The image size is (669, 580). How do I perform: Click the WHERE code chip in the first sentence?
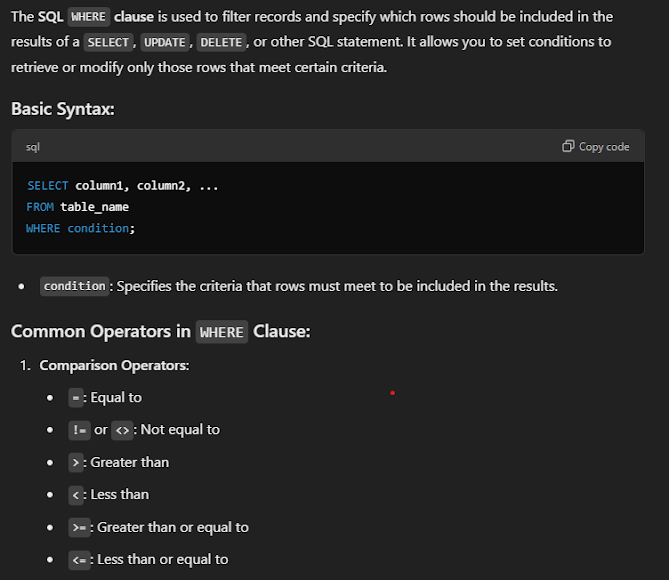[88, 17]
